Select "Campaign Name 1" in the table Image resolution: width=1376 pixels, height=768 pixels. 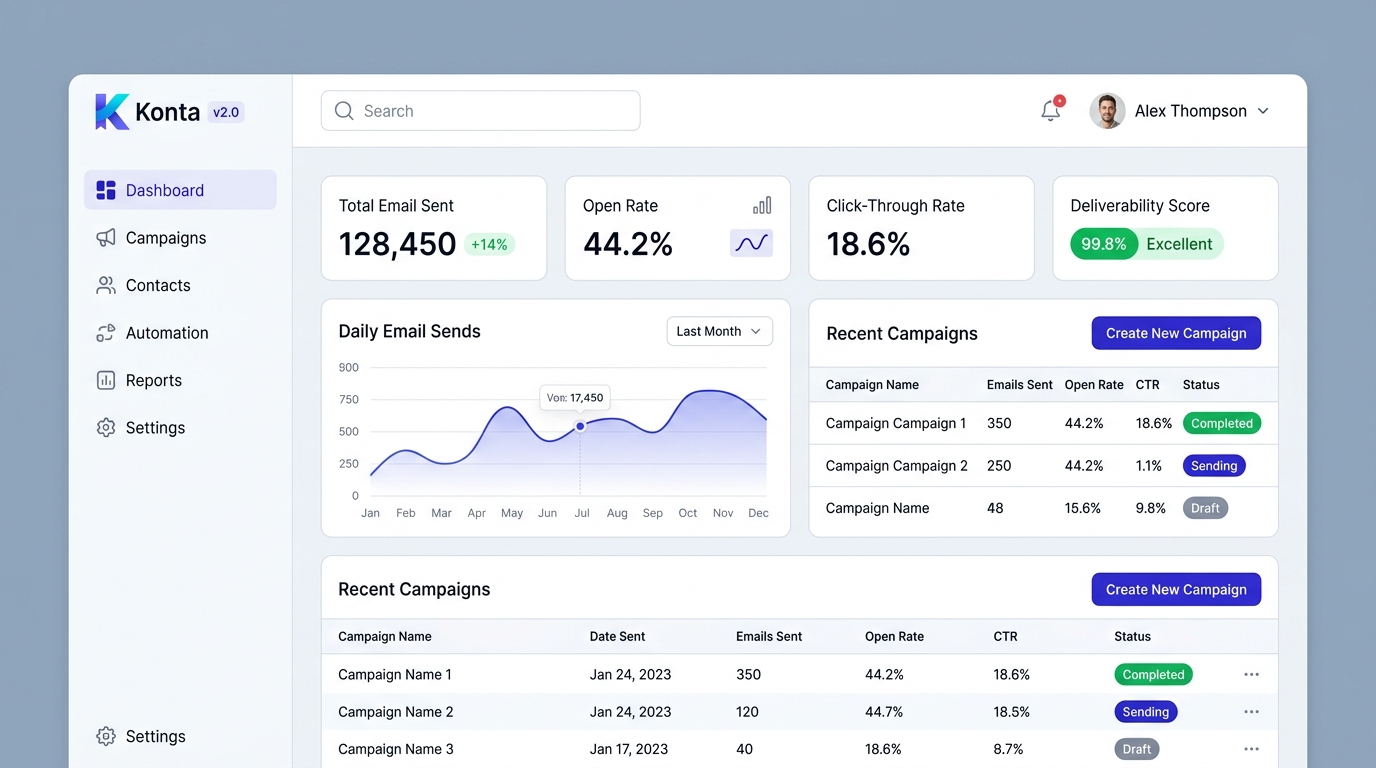click(395, 675)
